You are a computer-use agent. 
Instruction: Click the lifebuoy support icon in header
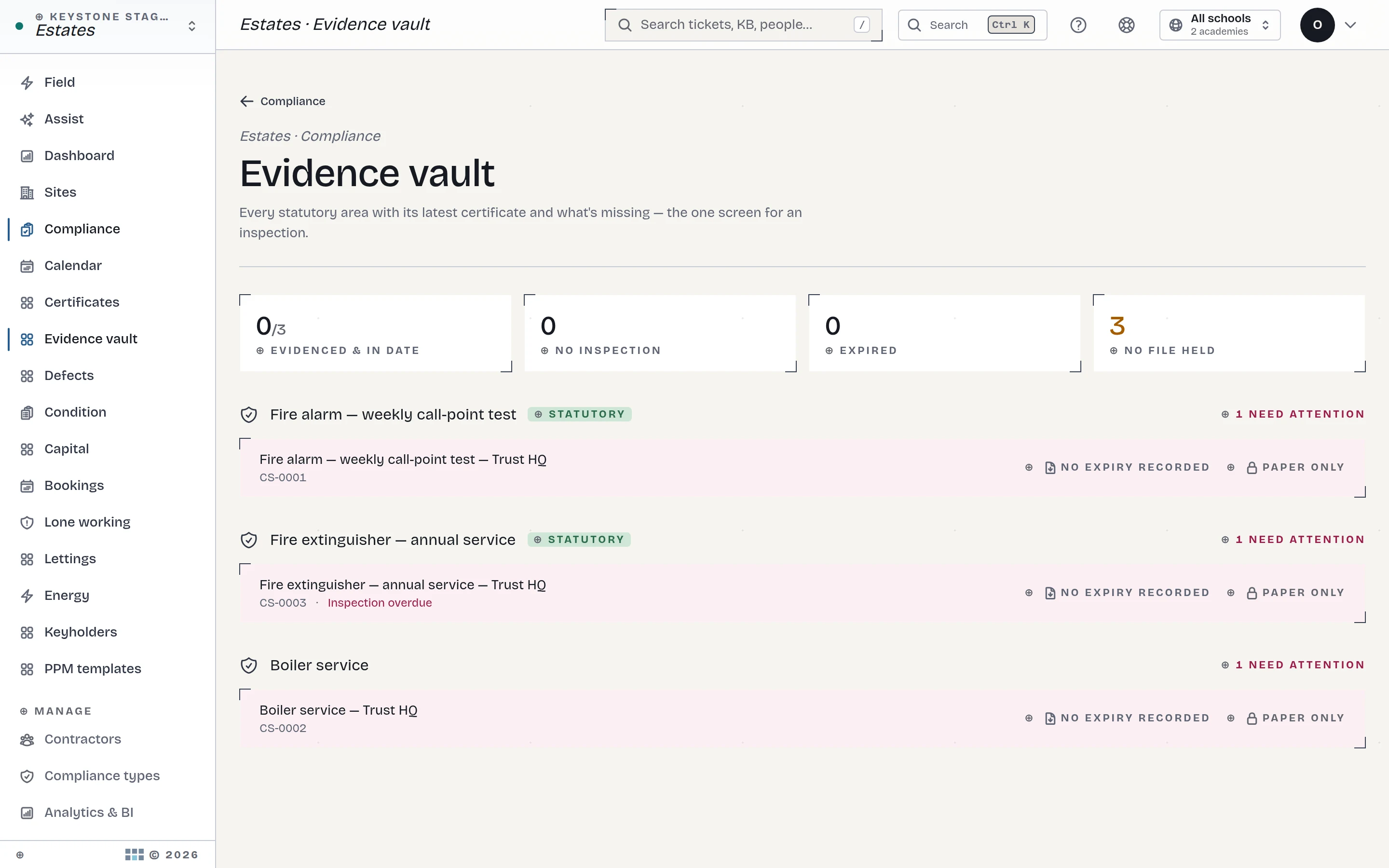coord(1126,25)
